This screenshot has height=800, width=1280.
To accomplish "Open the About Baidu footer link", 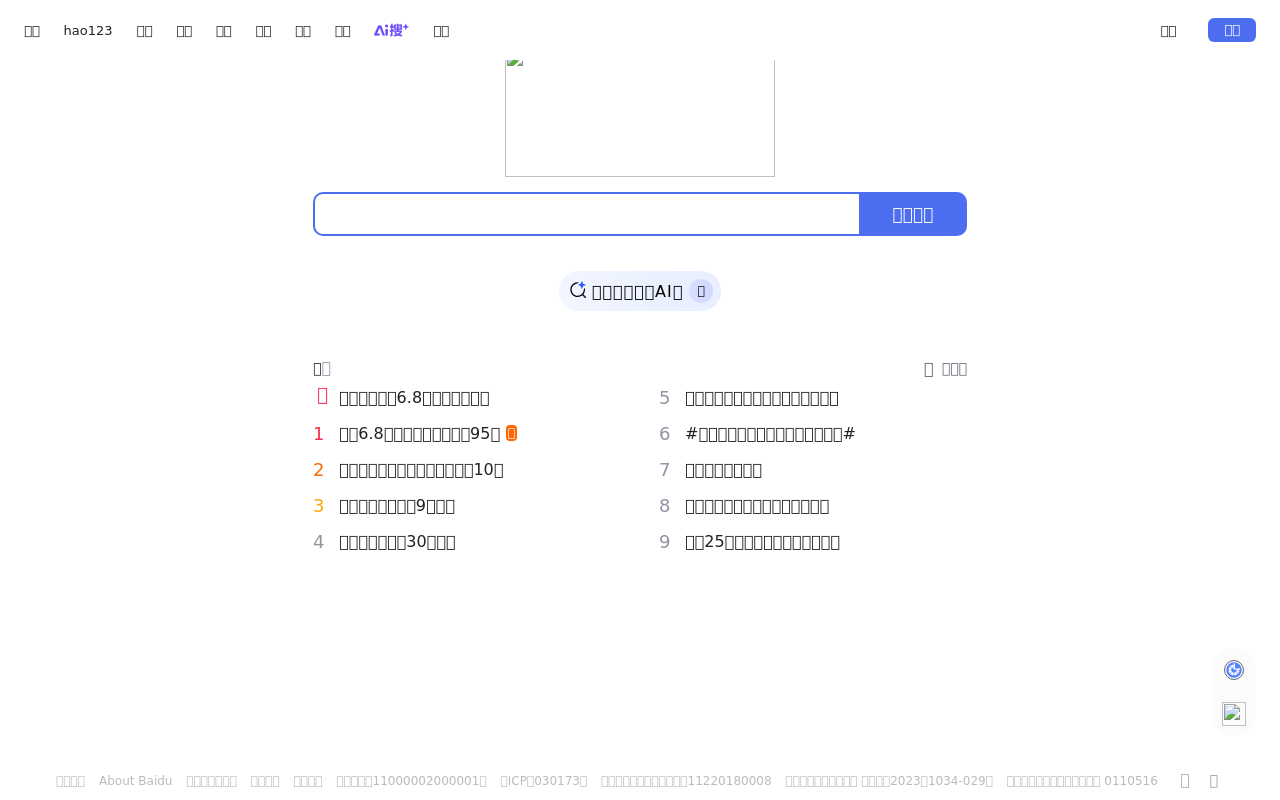I will (x=135, y=781).
